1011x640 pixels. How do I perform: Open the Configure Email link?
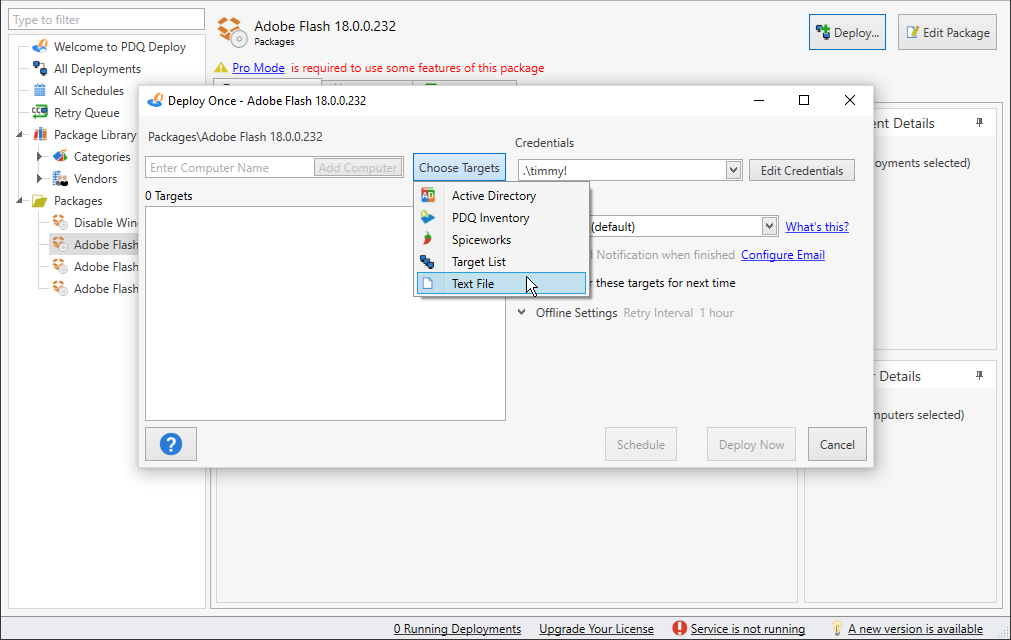[783, 255]
